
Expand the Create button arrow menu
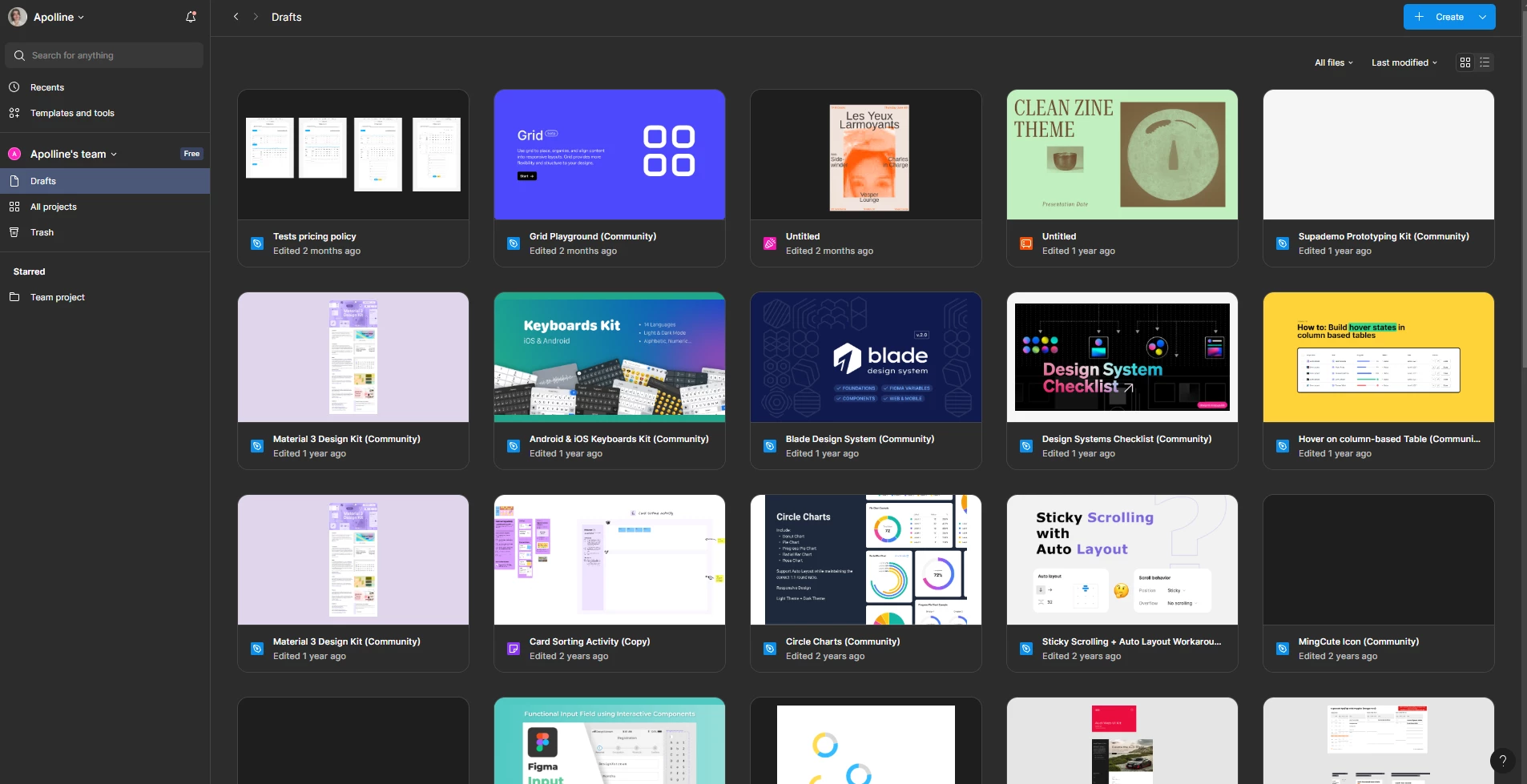pyautogui.click(x=1483, y=17)
